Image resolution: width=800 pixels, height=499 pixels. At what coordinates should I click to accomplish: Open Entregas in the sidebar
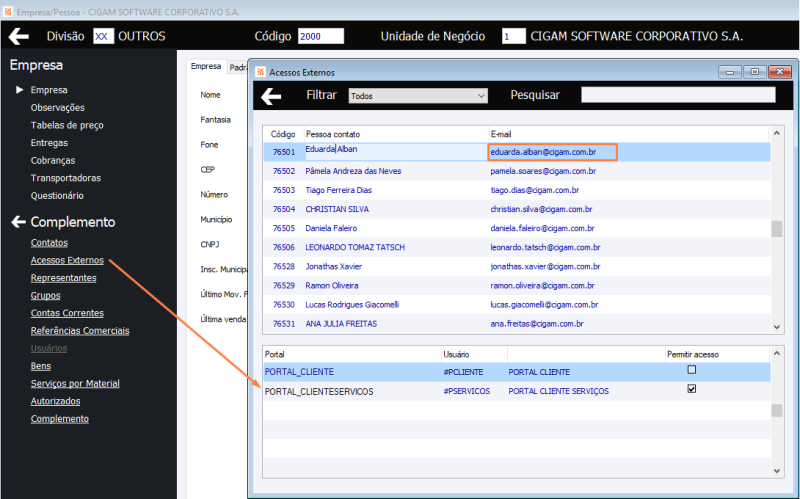[49, 143]
